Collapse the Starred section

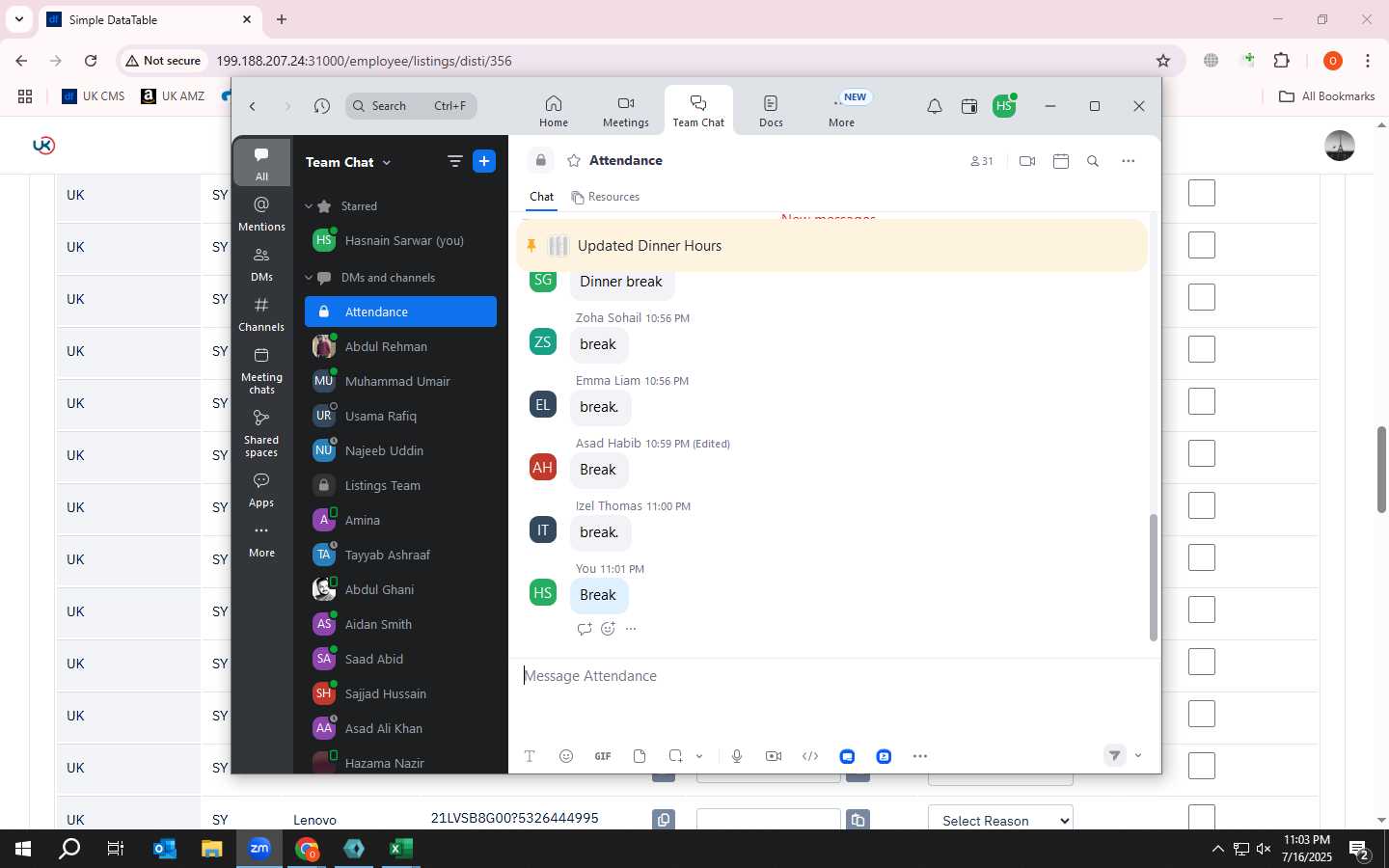tap(309, 206)
